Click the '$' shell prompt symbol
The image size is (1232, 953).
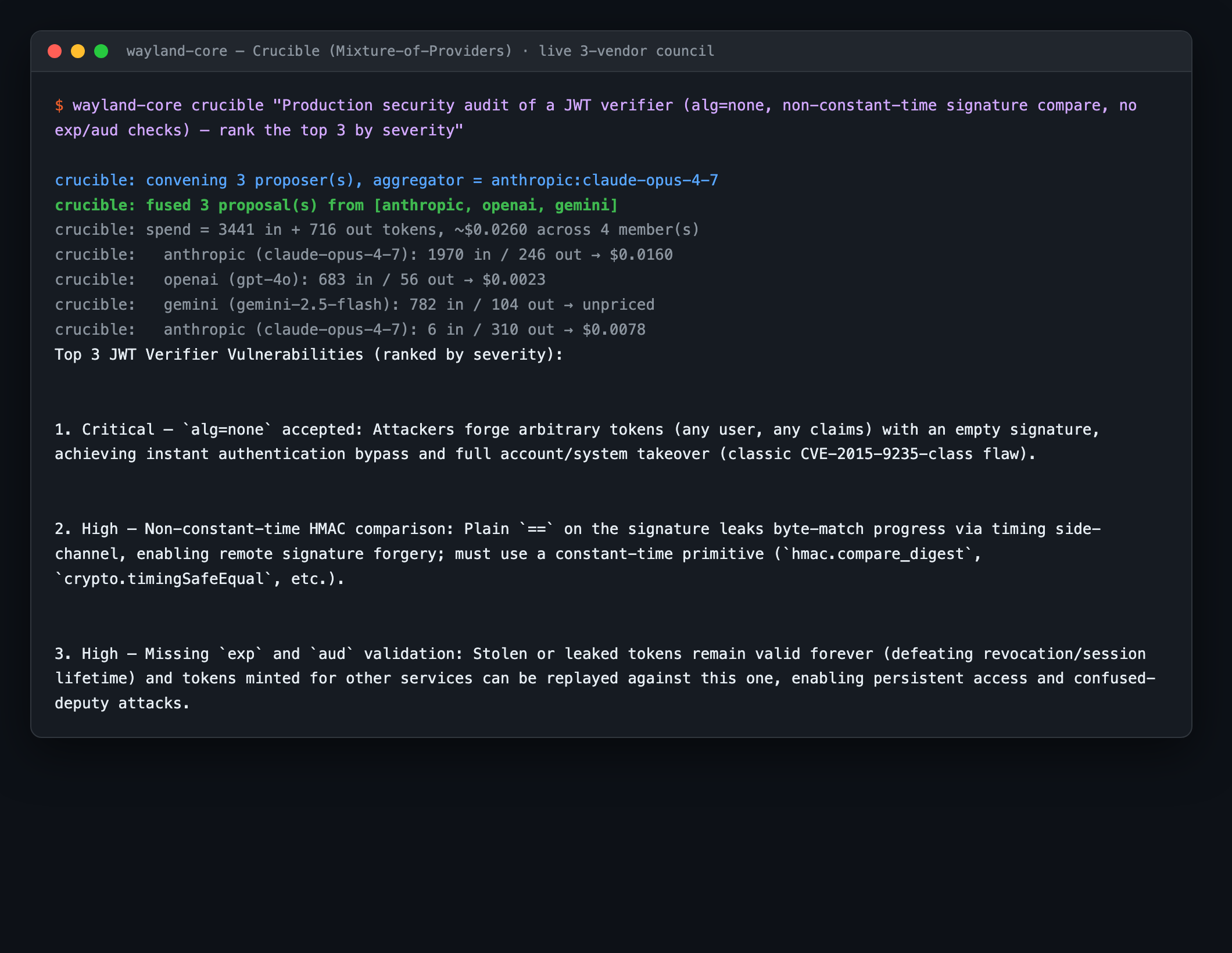click(x=59, y=106)
